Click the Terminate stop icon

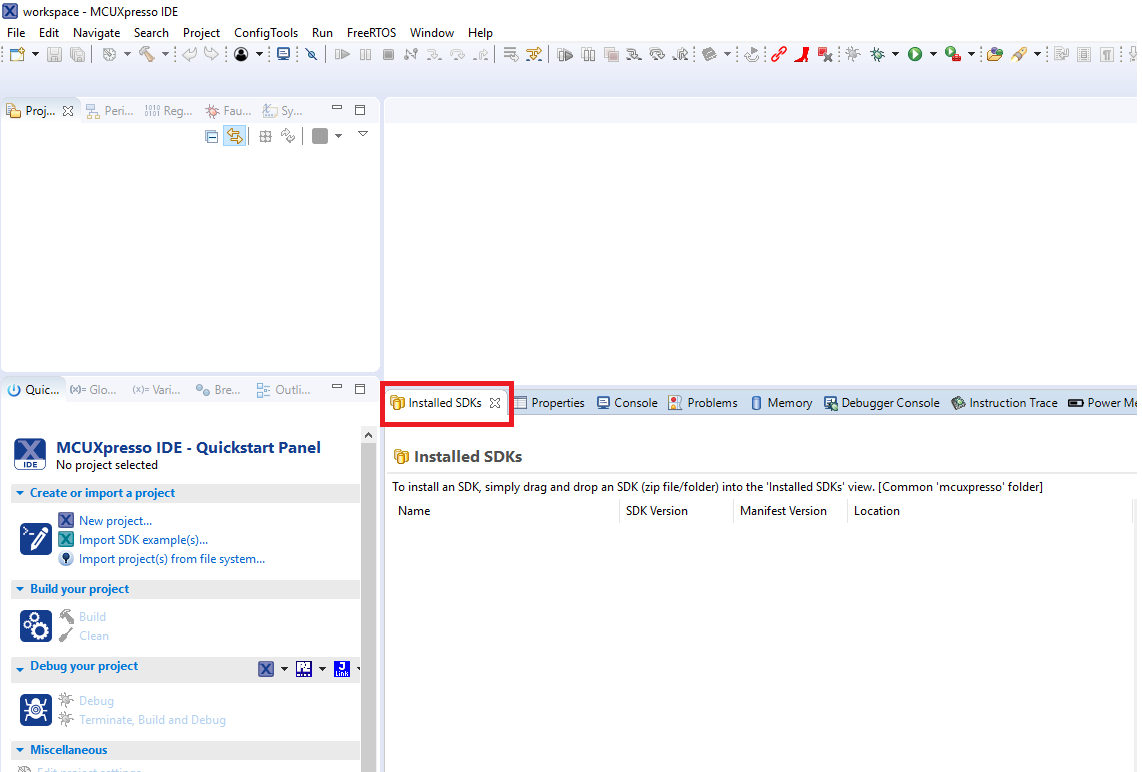pyautogui.click(x=389, y=54)
